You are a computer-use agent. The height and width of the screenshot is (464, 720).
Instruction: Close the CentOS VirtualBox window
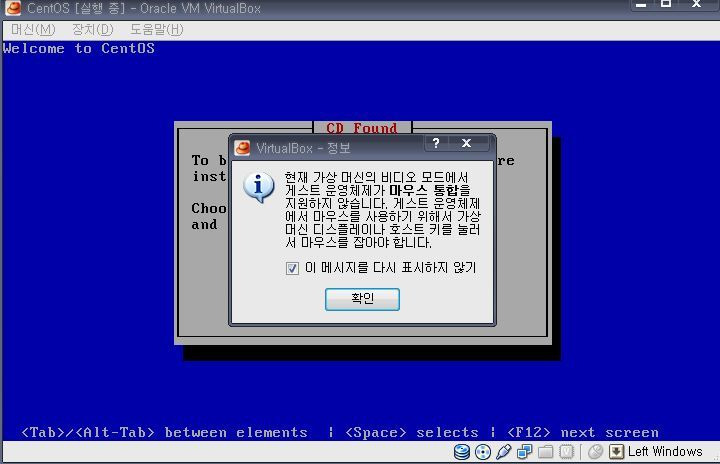pyautogui.click(x=697, y=4)
